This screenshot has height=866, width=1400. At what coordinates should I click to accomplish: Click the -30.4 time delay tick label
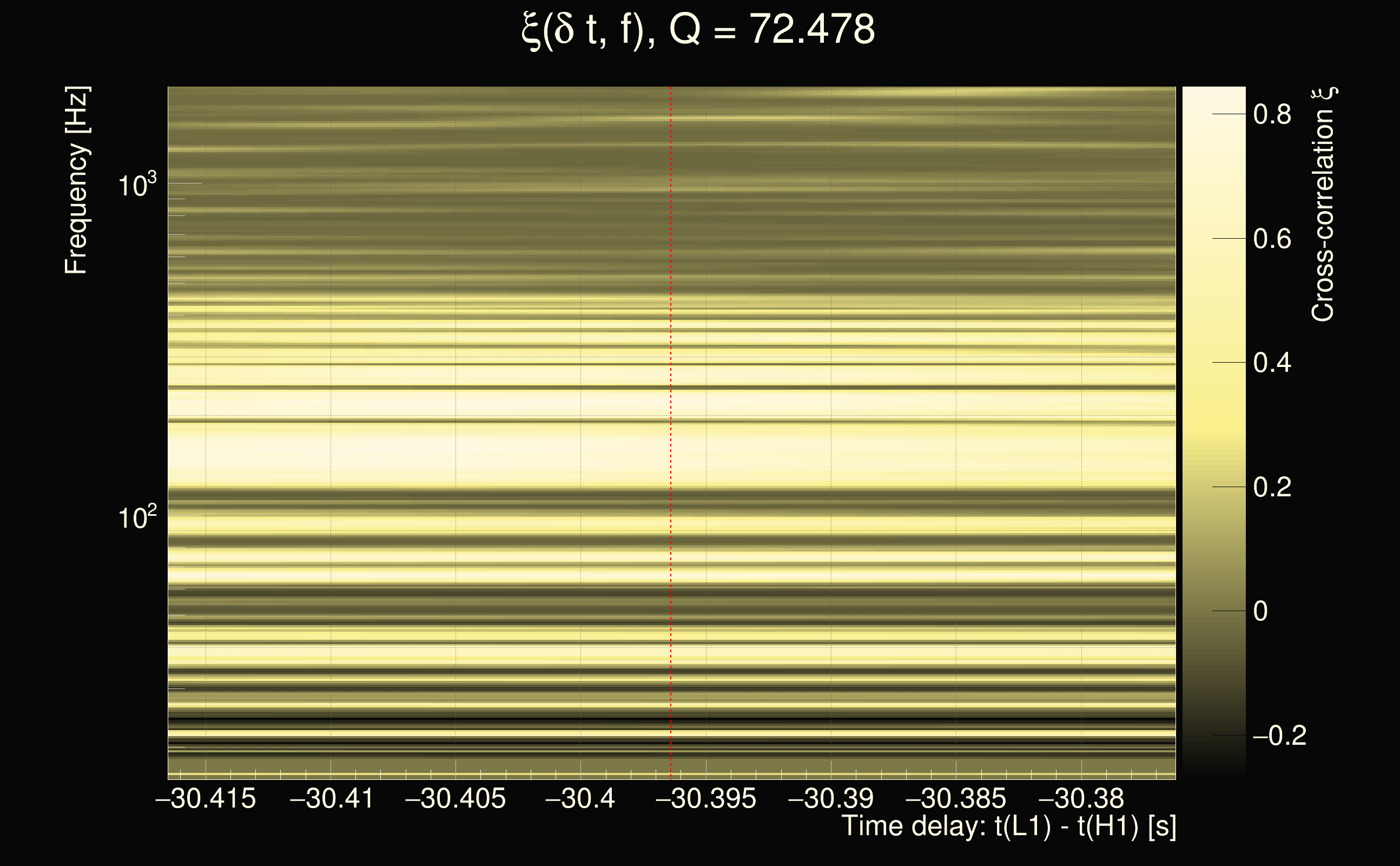click(x=580, y=798)
